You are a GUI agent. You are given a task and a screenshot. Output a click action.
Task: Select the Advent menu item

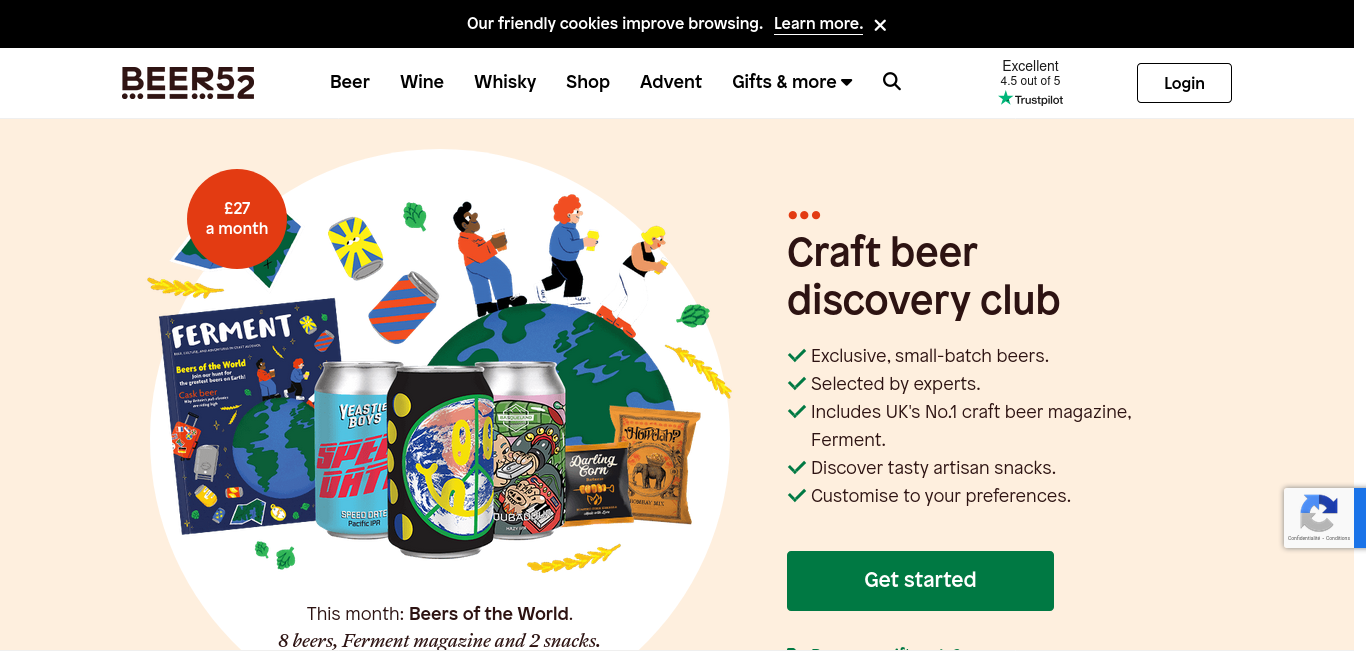tap(671, 82)
